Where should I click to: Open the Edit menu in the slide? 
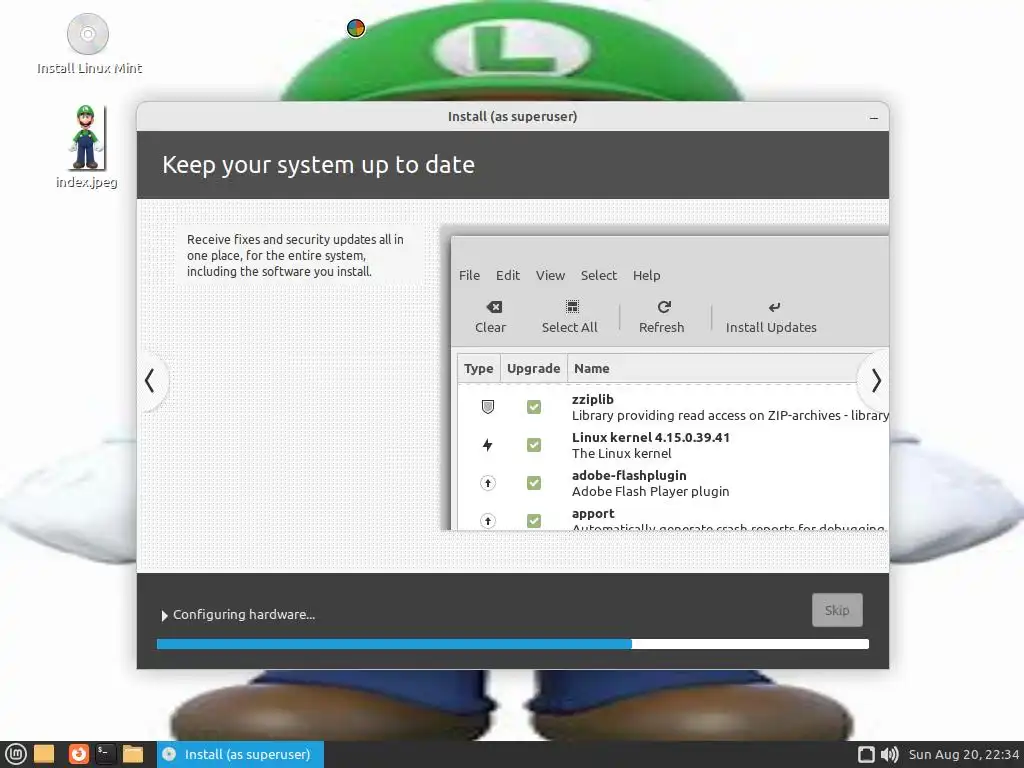(507, 276)
